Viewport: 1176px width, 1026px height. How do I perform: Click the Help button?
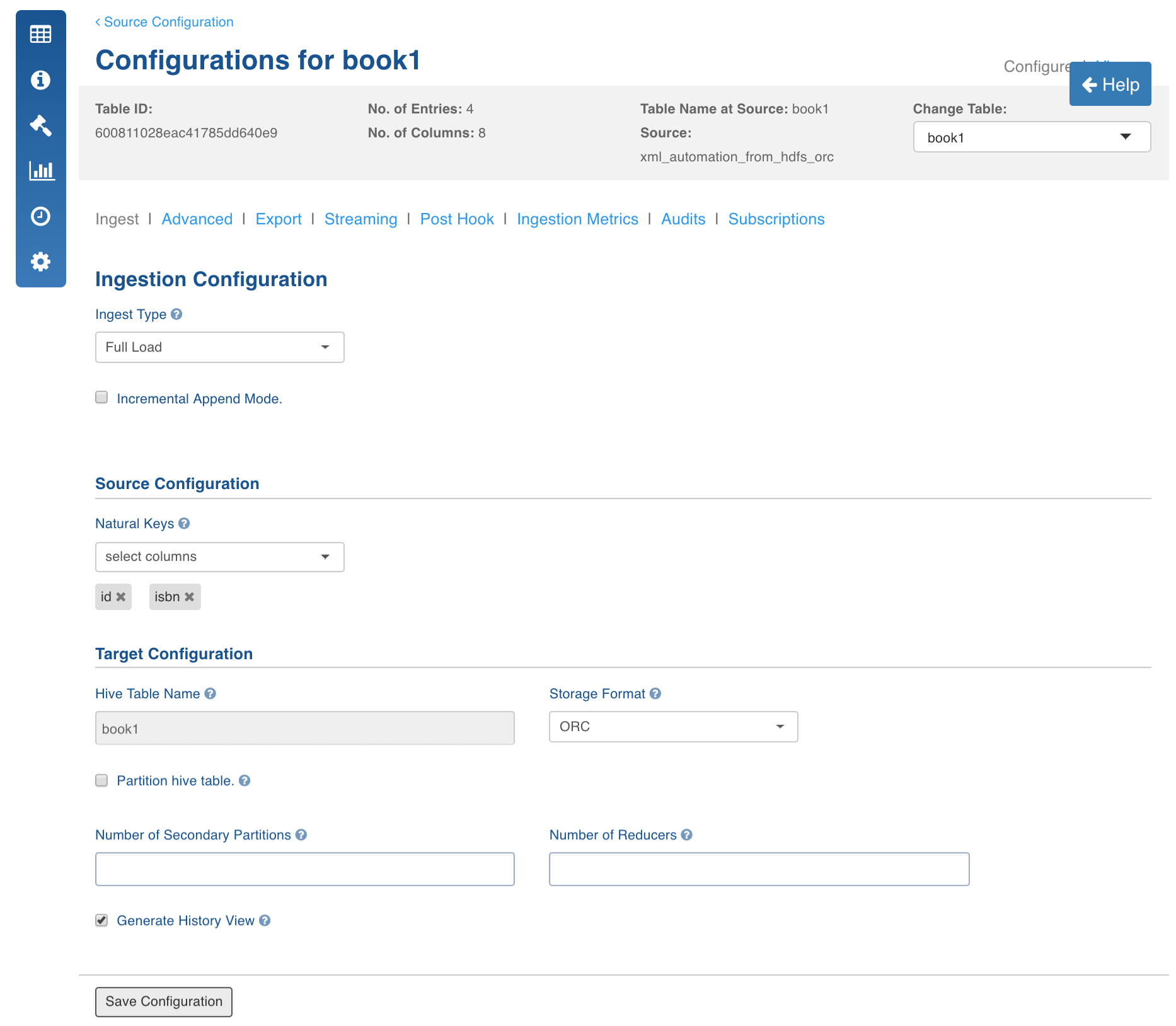click(x=1110, y=84)
